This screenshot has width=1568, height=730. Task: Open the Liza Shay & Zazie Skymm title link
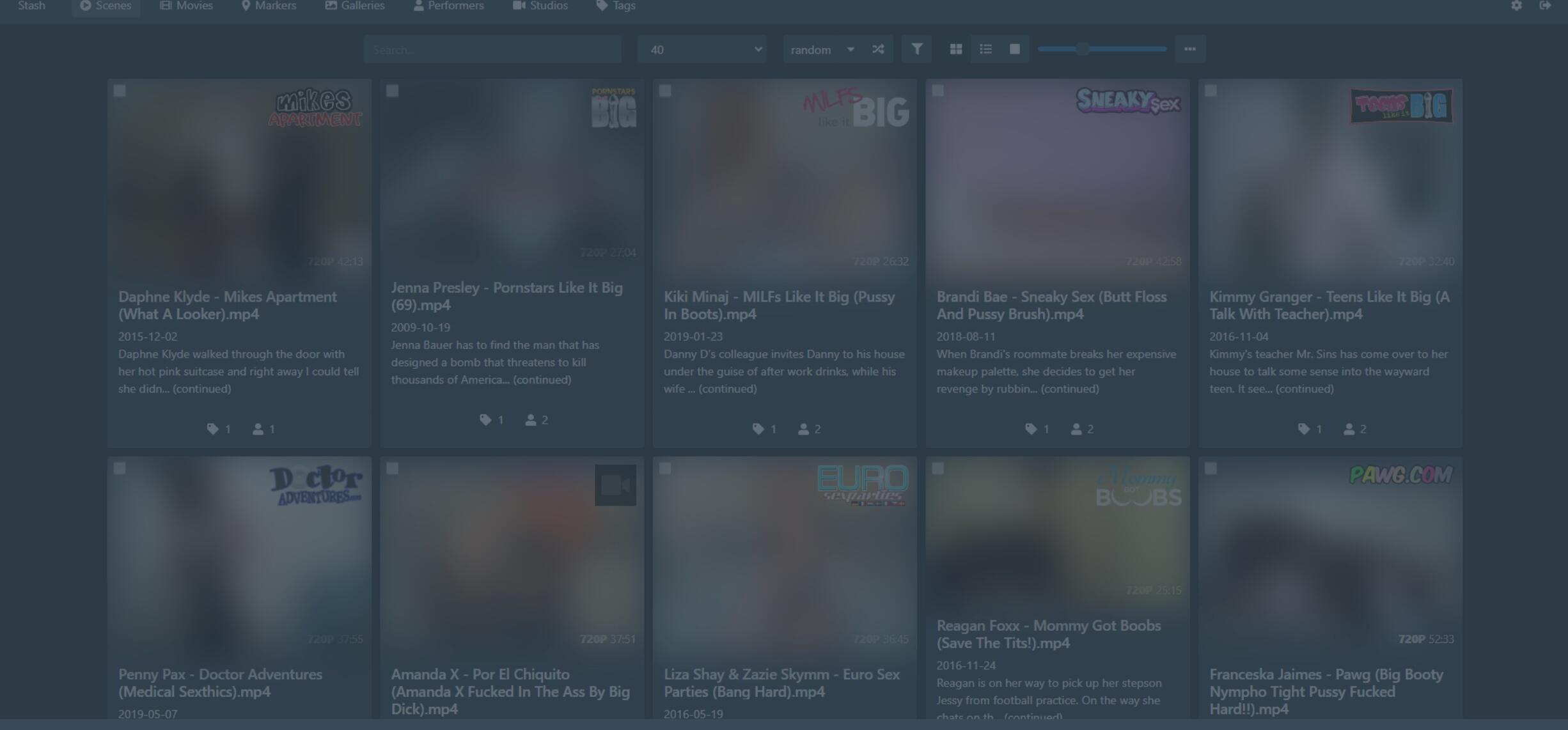[781, 683]
